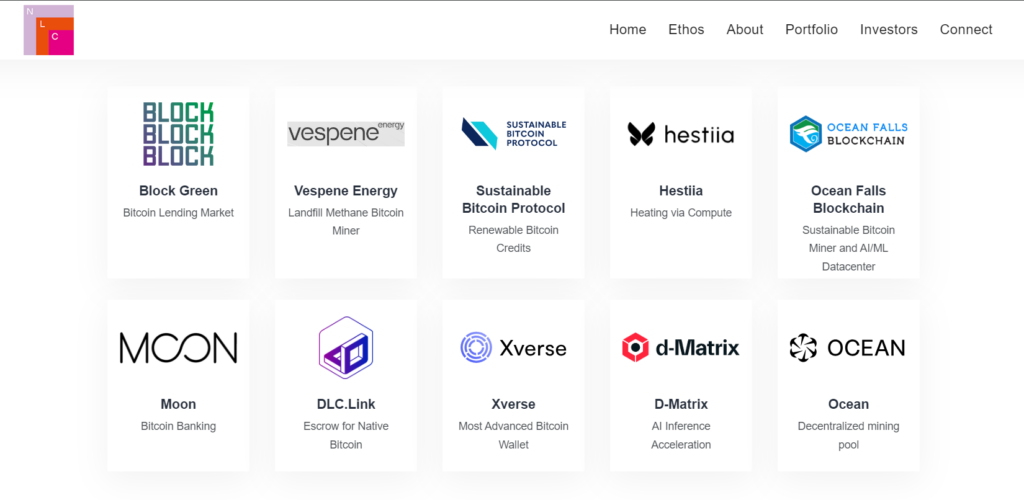
Task: Click 'Landfill Methane Bitcoin Miner' text
Action: [x=346, y=221]
